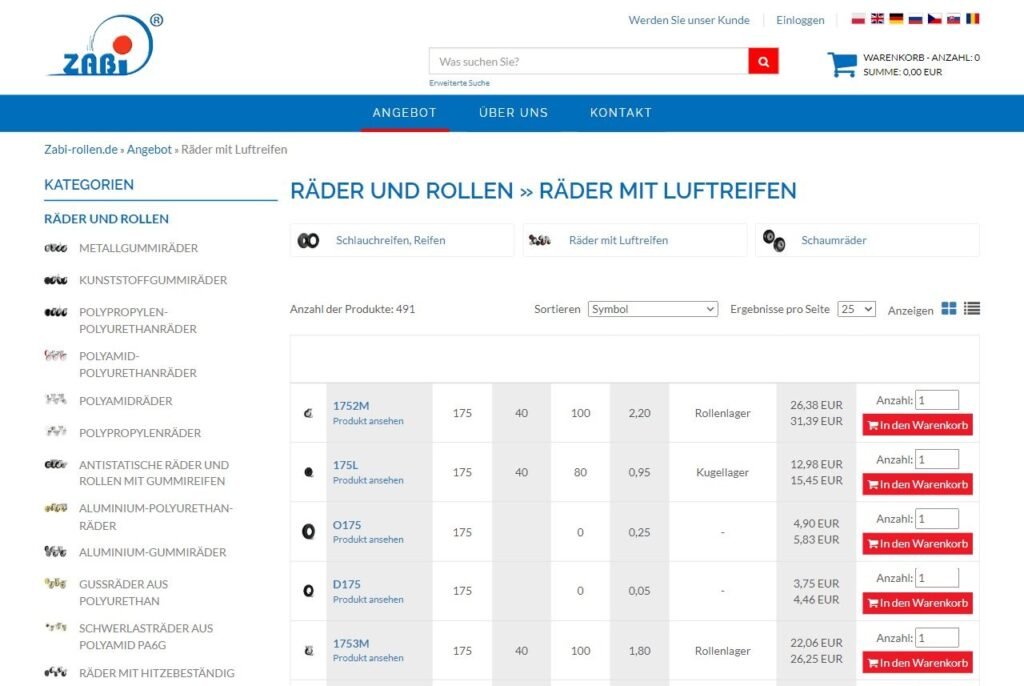Open SCHWERLASTRÄDER AUS POLYAMID PA6G category

146,636
